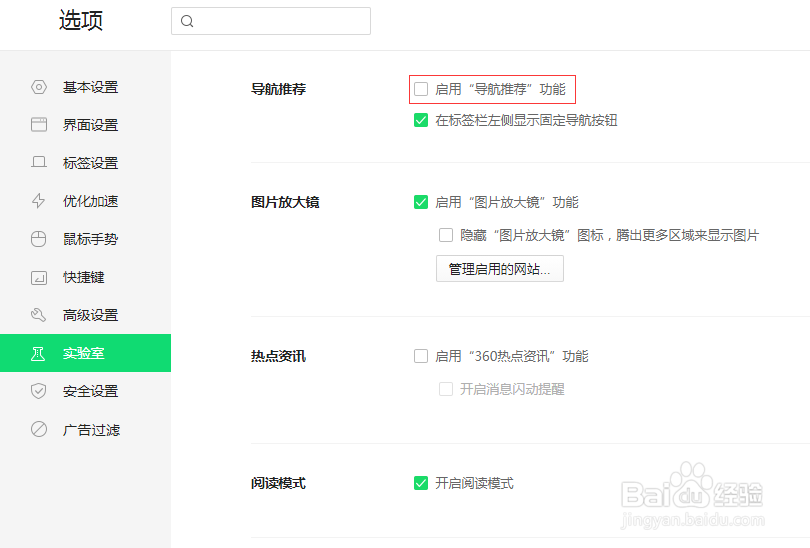Switch to 界面设置 section
The height and width of the screenshot is (548, 810).
[85, 124]
